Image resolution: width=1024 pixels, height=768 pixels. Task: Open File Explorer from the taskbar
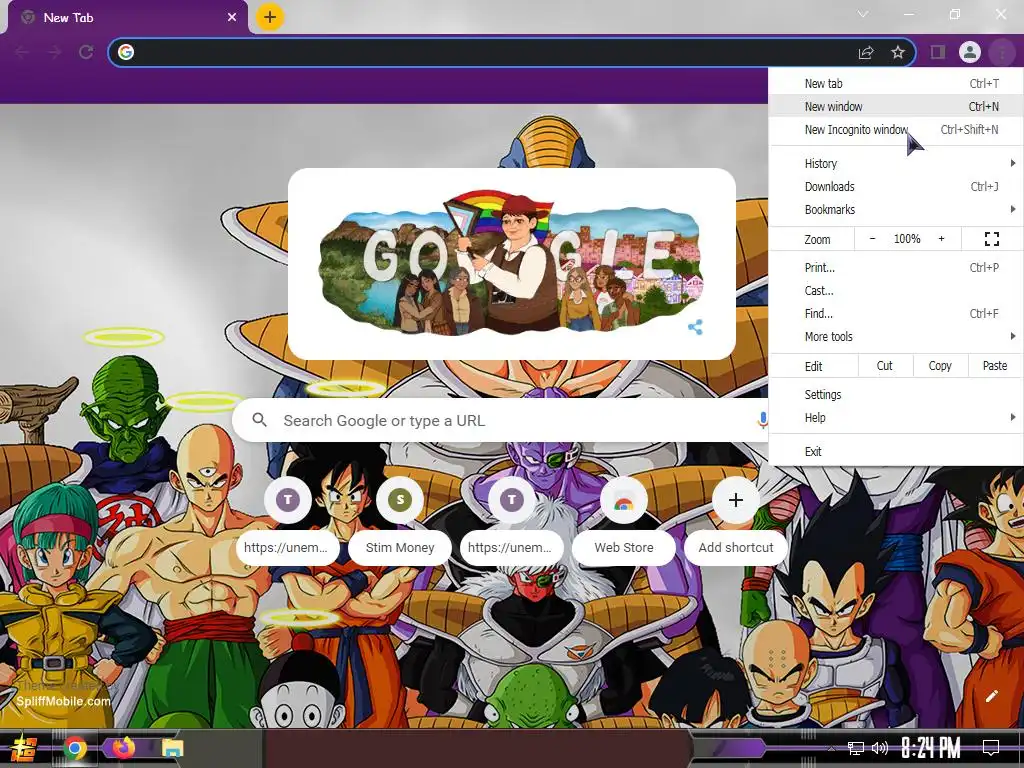(x=172, y=748)
